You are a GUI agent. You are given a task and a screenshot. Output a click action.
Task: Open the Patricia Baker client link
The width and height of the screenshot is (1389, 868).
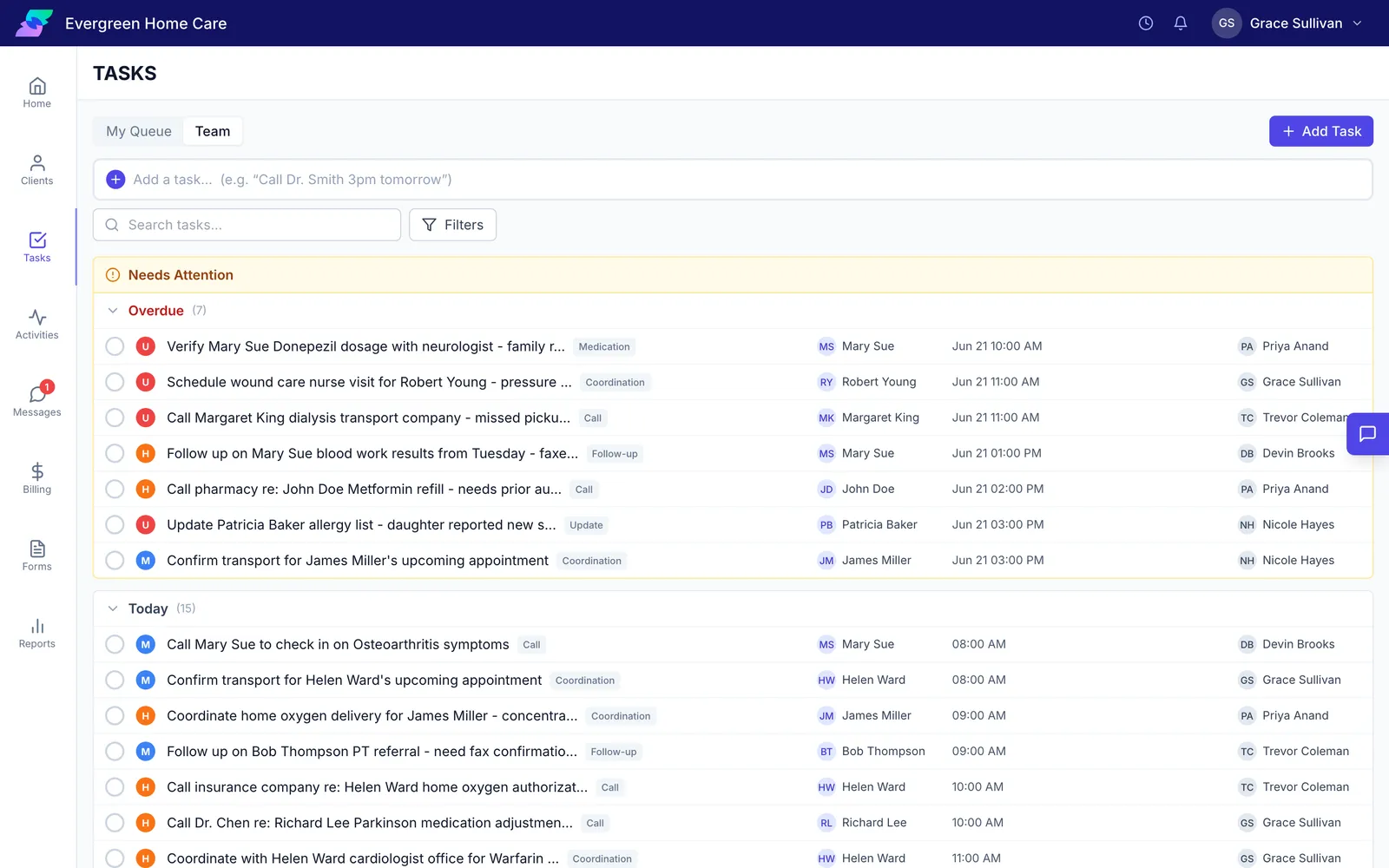pos(879,525)
